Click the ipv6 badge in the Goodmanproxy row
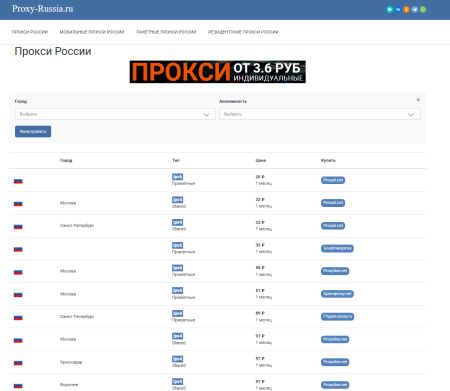Image resolution: width=450 pixels, height=391 pixels. [x=177, y=245]
